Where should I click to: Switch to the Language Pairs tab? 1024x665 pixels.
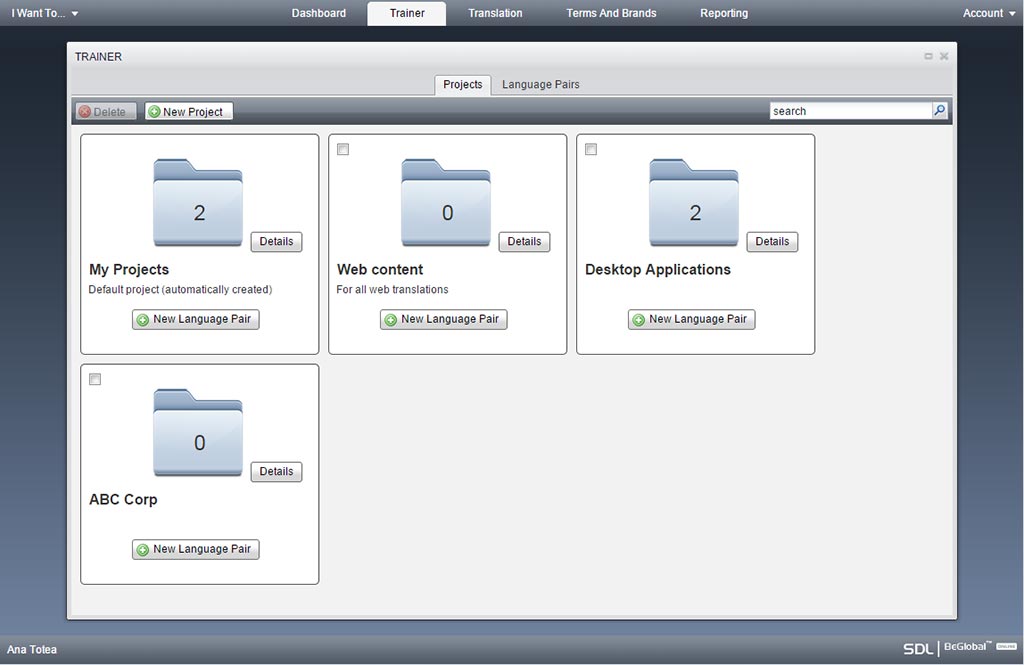pos(540,85)
